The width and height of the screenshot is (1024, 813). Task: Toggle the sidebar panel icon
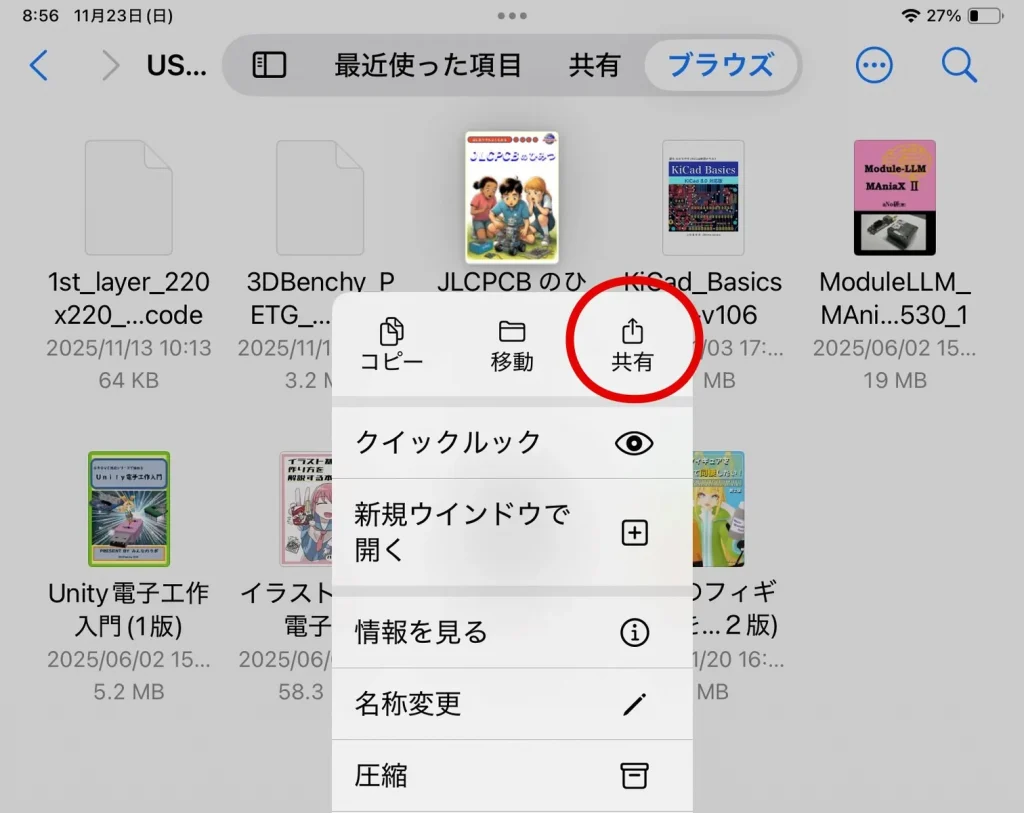269,66
